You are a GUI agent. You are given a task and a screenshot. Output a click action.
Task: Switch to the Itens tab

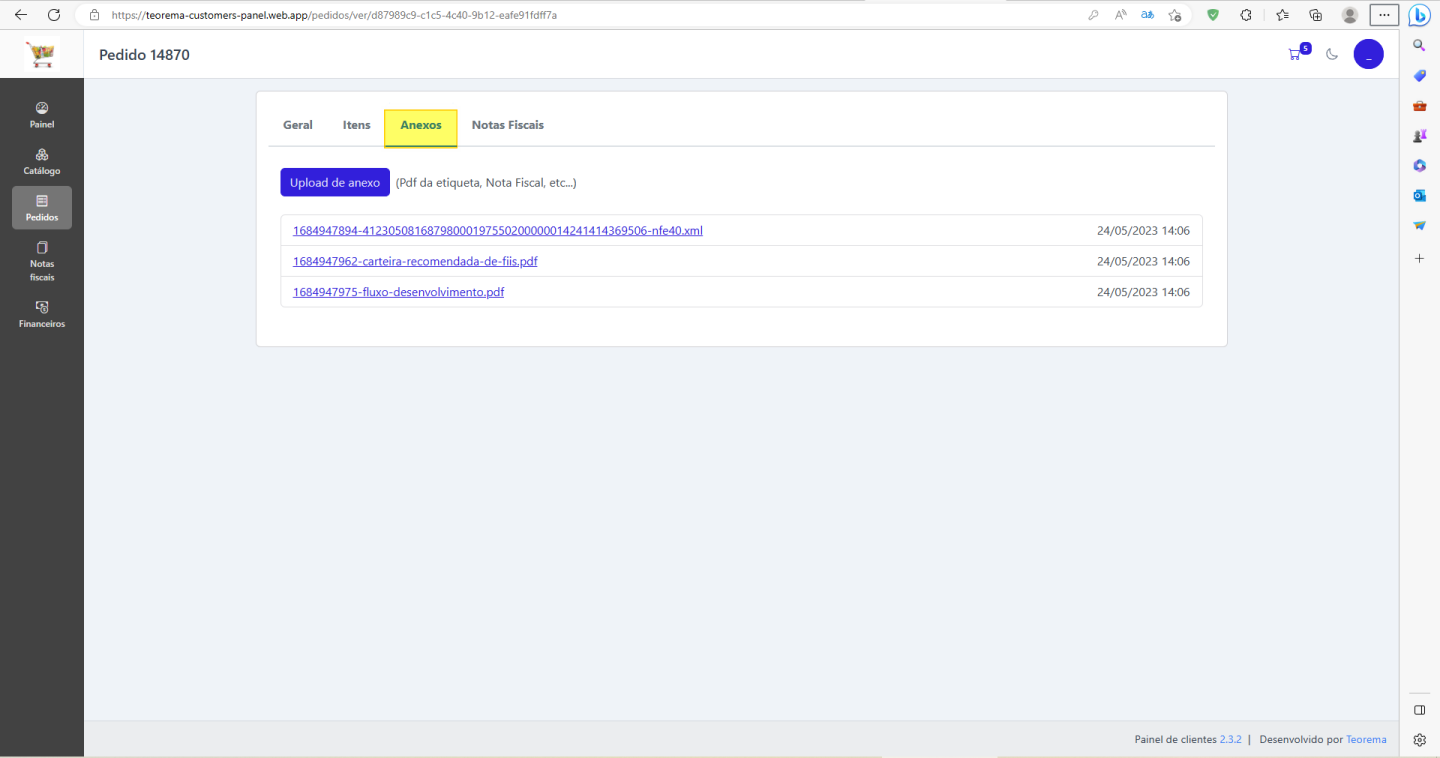point(357,126)
